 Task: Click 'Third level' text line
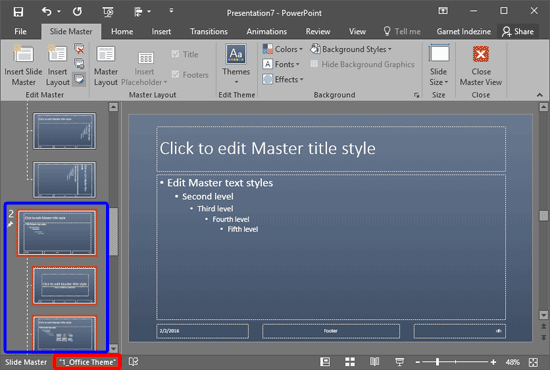(x=215, y=209)
